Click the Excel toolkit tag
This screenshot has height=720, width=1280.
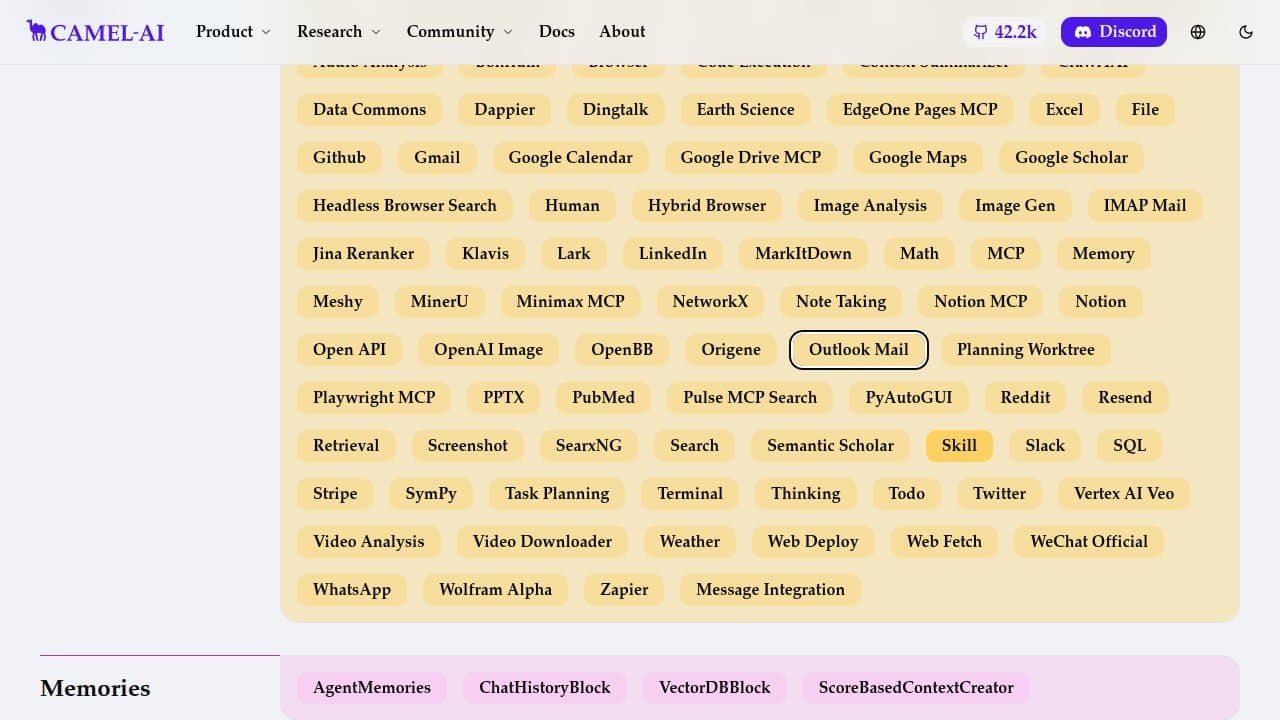[1065, 110]
